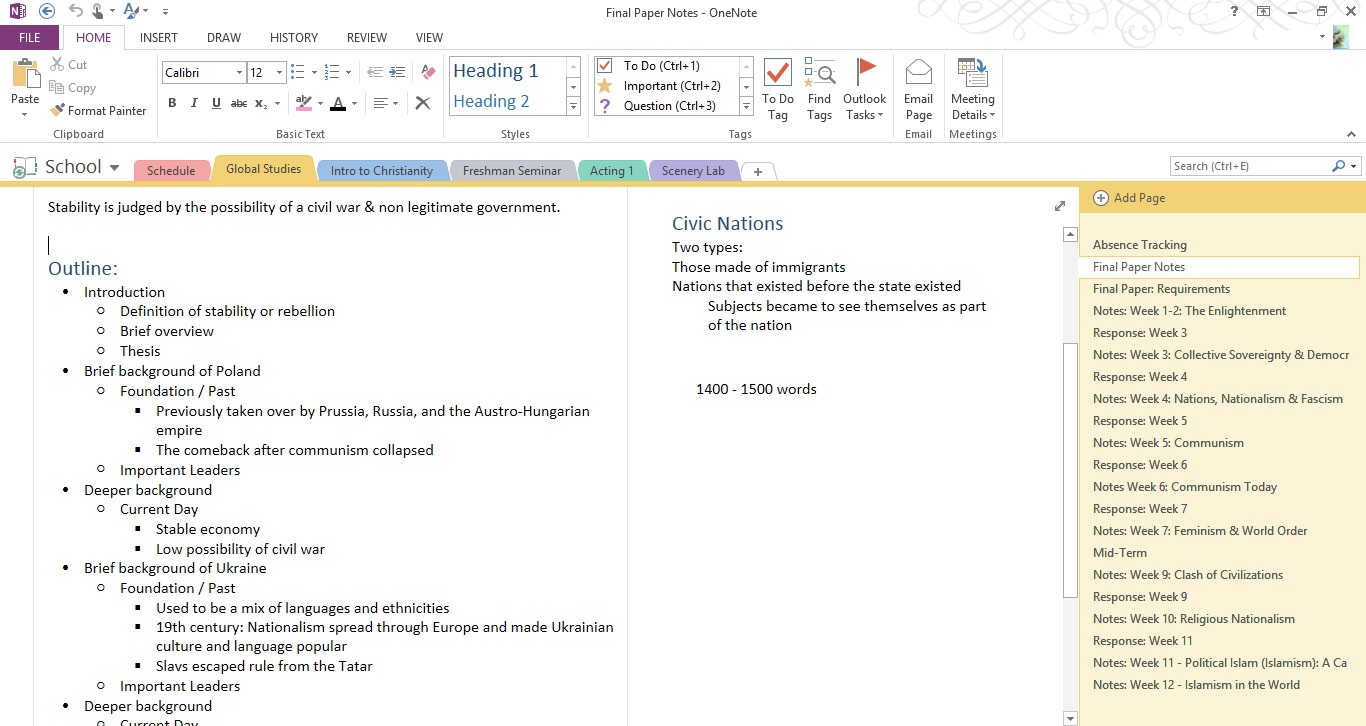Expand the page to full view
Viewport: 1366px width, 726px height.
pyautogui.click(x=1060, y=206)
